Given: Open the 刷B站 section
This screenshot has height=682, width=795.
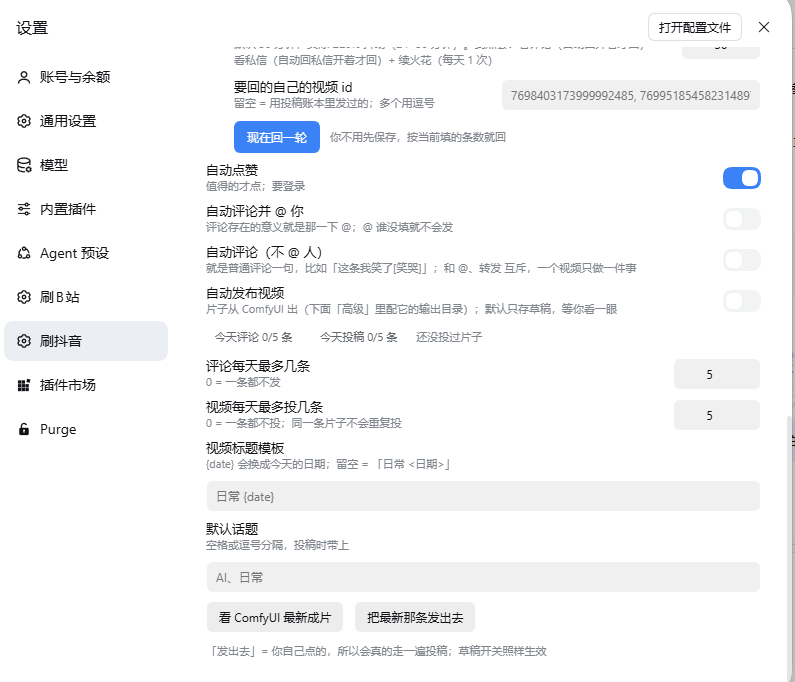Looking at the screenshot, I should pyautogui.click(x=86, y=297).
